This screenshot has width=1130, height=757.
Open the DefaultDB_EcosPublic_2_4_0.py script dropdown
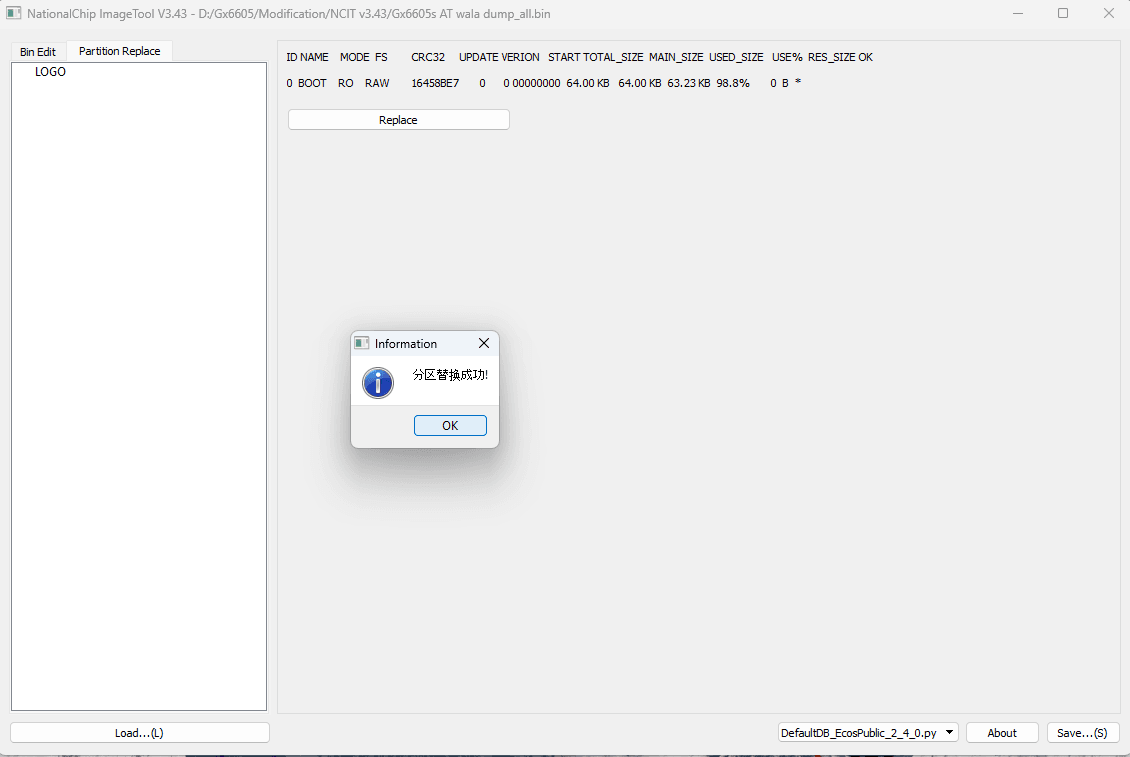[x=867, y=732]
